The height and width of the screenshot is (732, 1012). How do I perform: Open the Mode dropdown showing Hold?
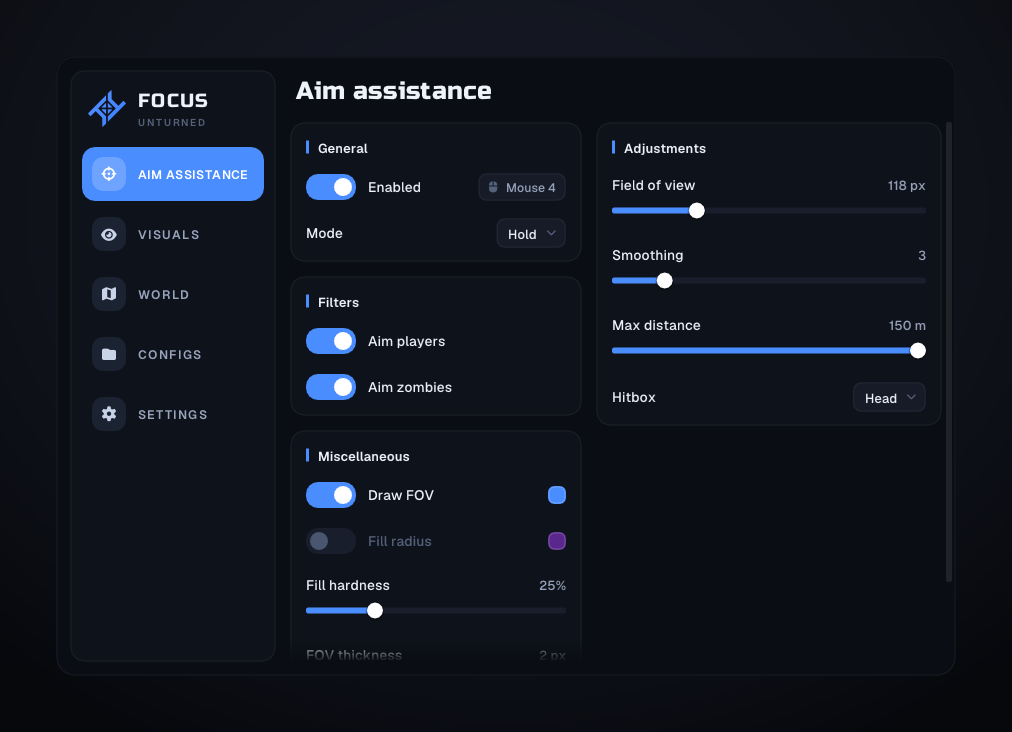click(531, 234)
